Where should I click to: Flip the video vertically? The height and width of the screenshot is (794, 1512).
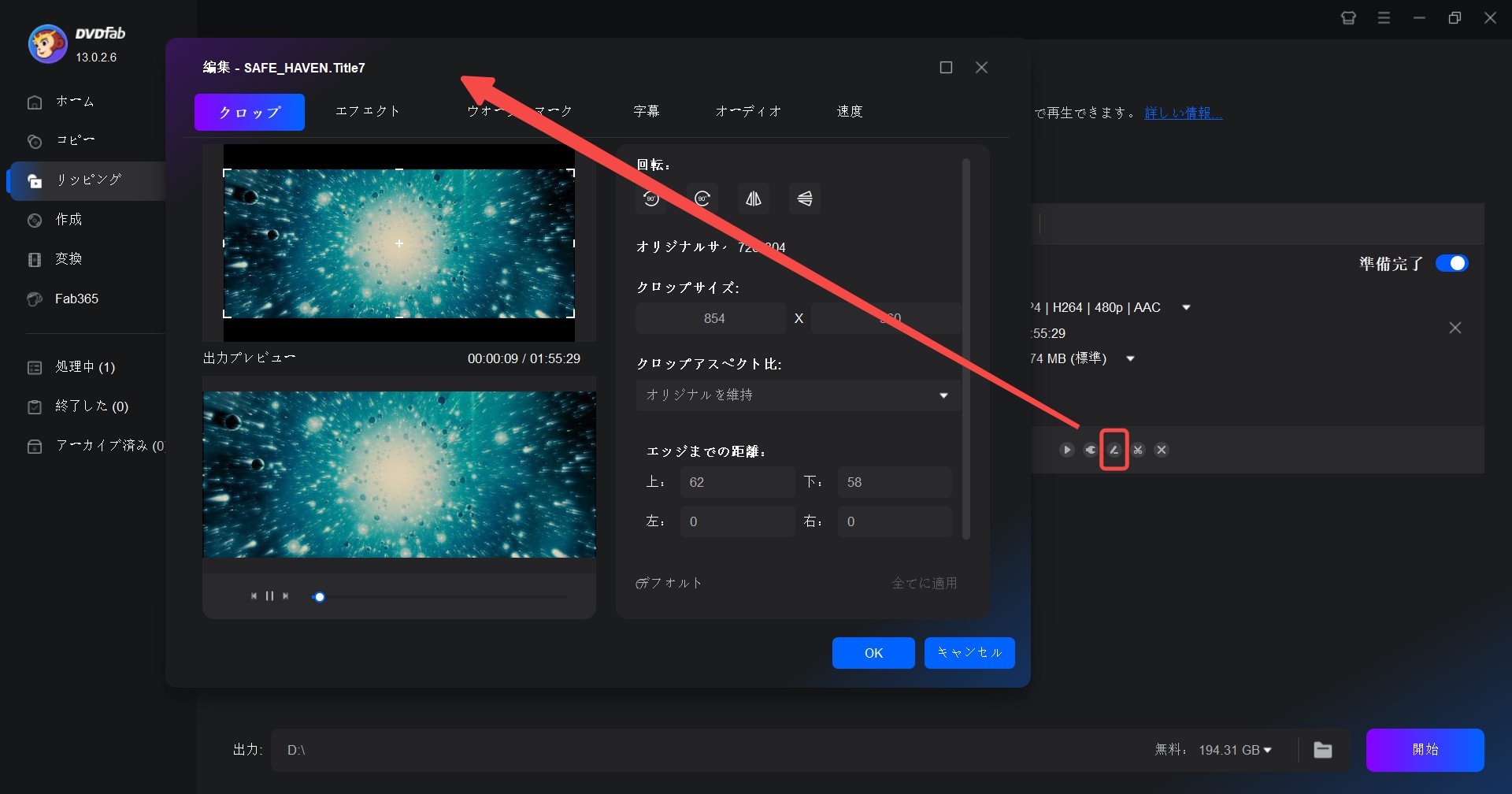(x=805, y=198)
